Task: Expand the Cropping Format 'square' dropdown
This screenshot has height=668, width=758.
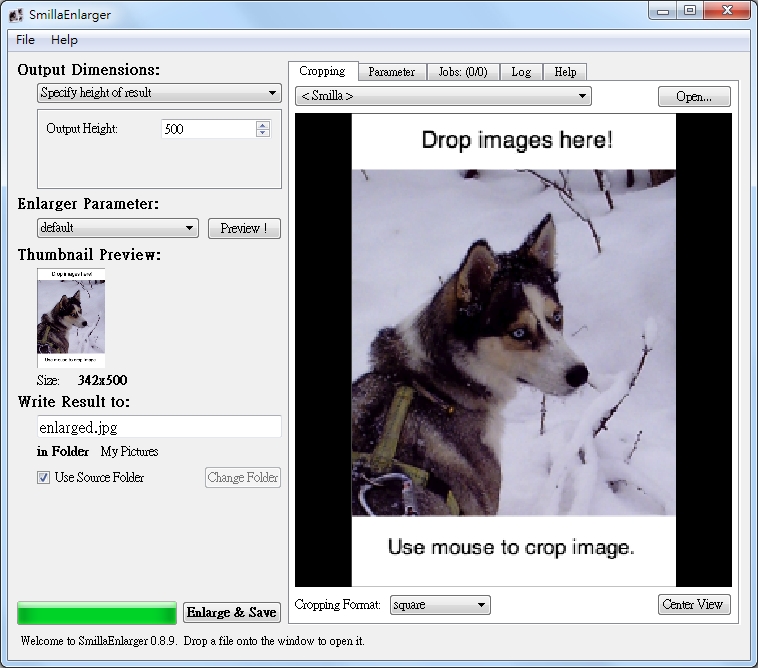Action: pyautogui.click(x=440, y=605)
